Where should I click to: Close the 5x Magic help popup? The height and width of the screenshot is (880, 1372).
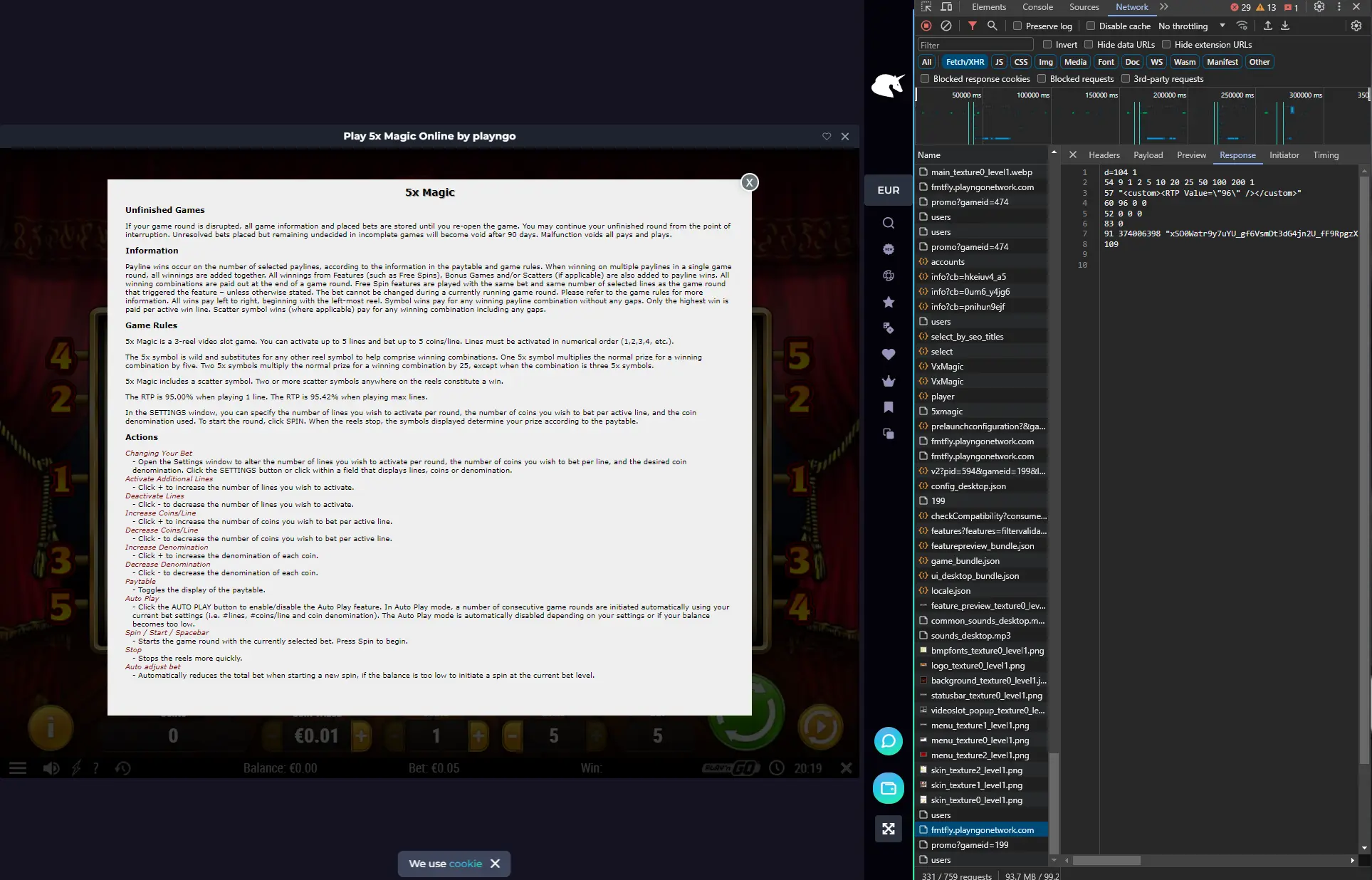[749, 182]
